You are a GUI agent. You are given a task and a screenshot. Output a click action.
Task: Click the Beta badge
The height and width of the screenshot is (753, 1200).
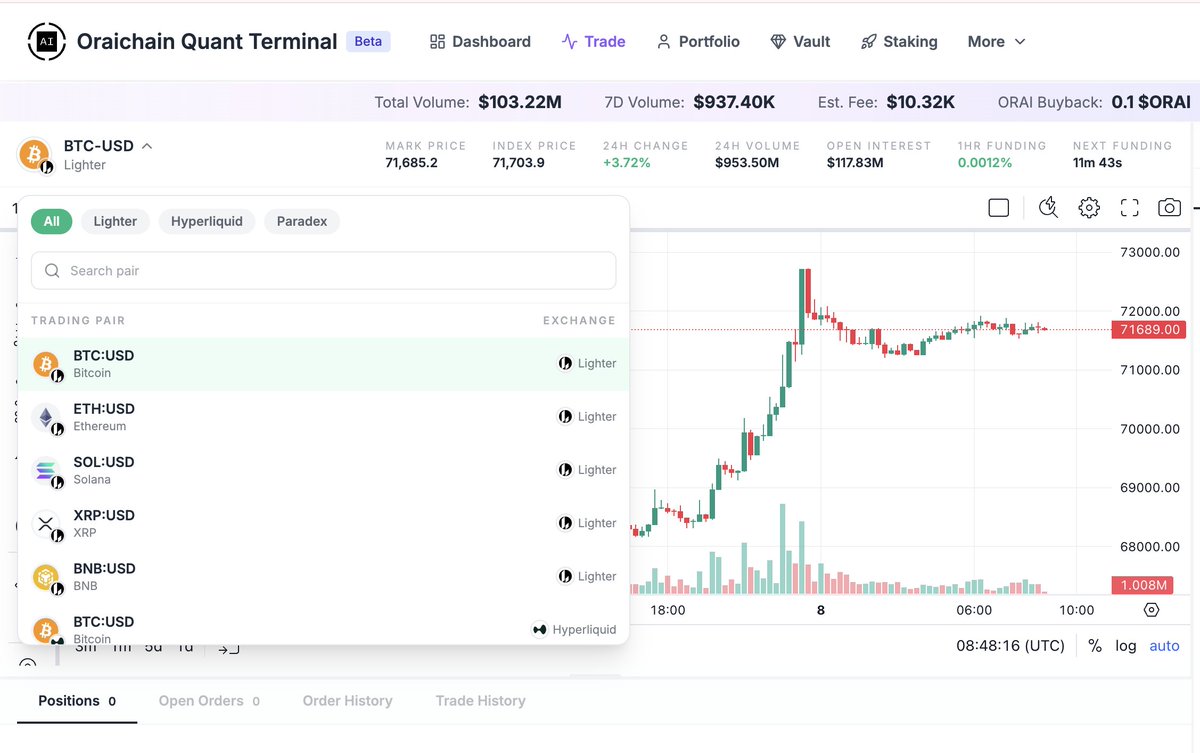368,41
